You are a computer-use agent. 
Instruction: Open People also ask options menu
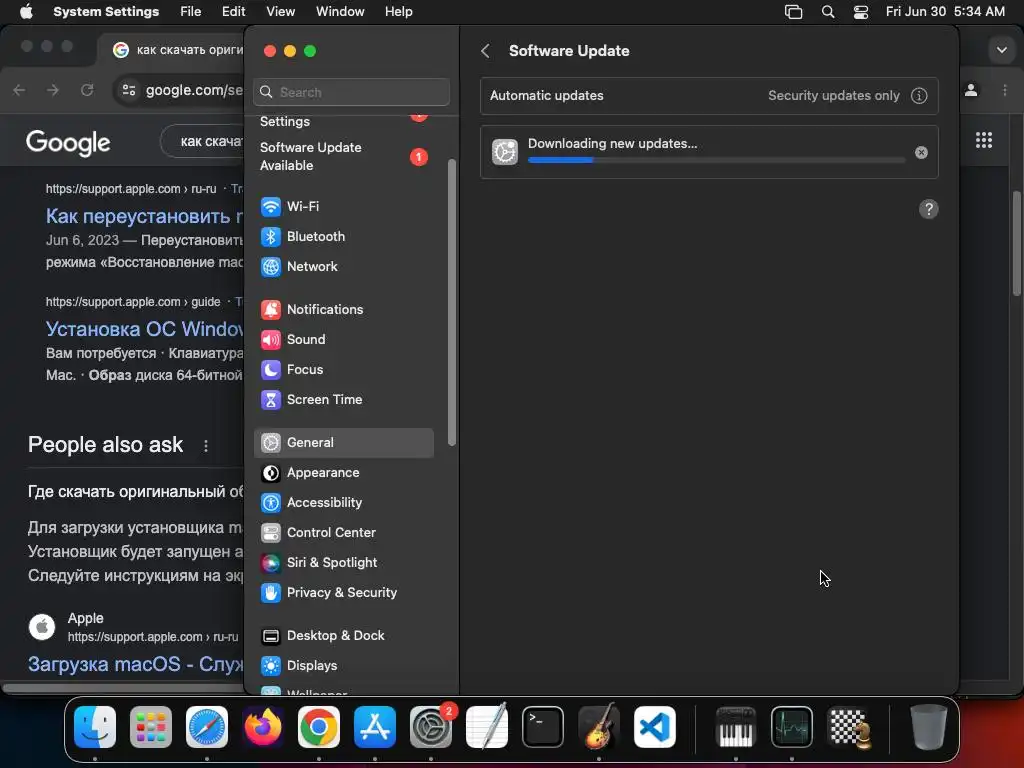click(206, 445)
